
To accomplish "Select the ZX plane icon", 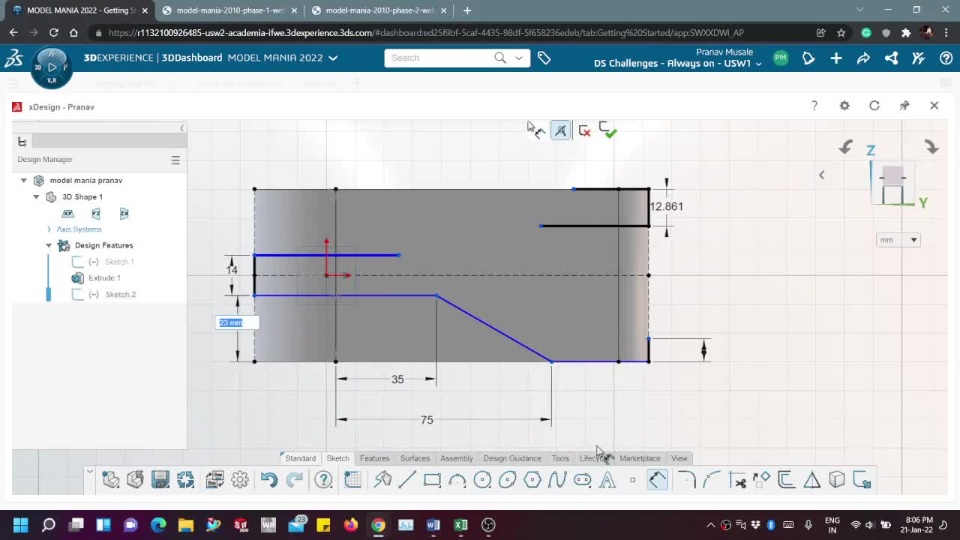I will [124, 214].
